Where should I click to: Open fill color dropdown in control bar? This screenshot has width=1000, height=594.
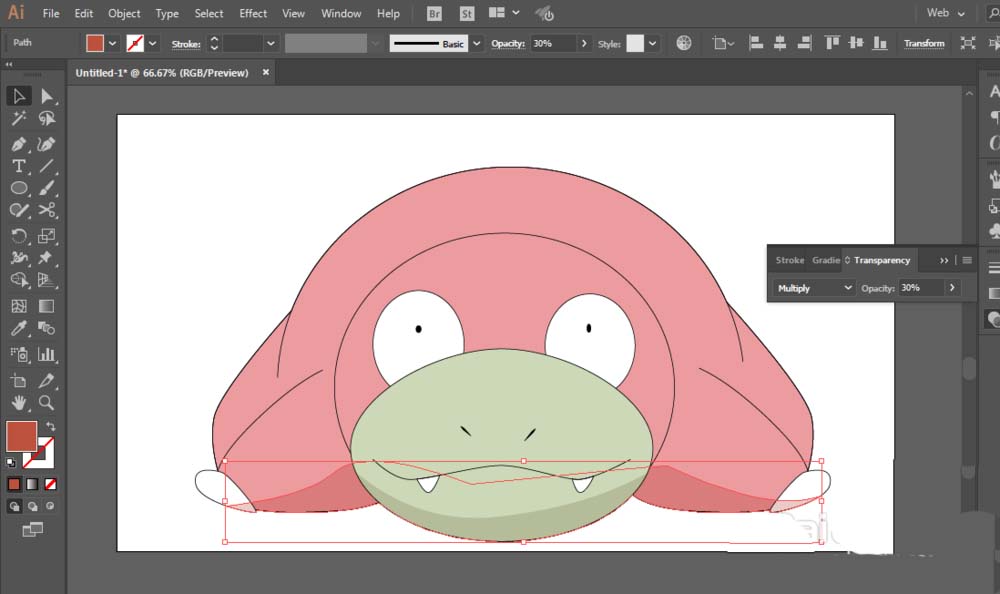pyautogui.click(x=112, y=43)
